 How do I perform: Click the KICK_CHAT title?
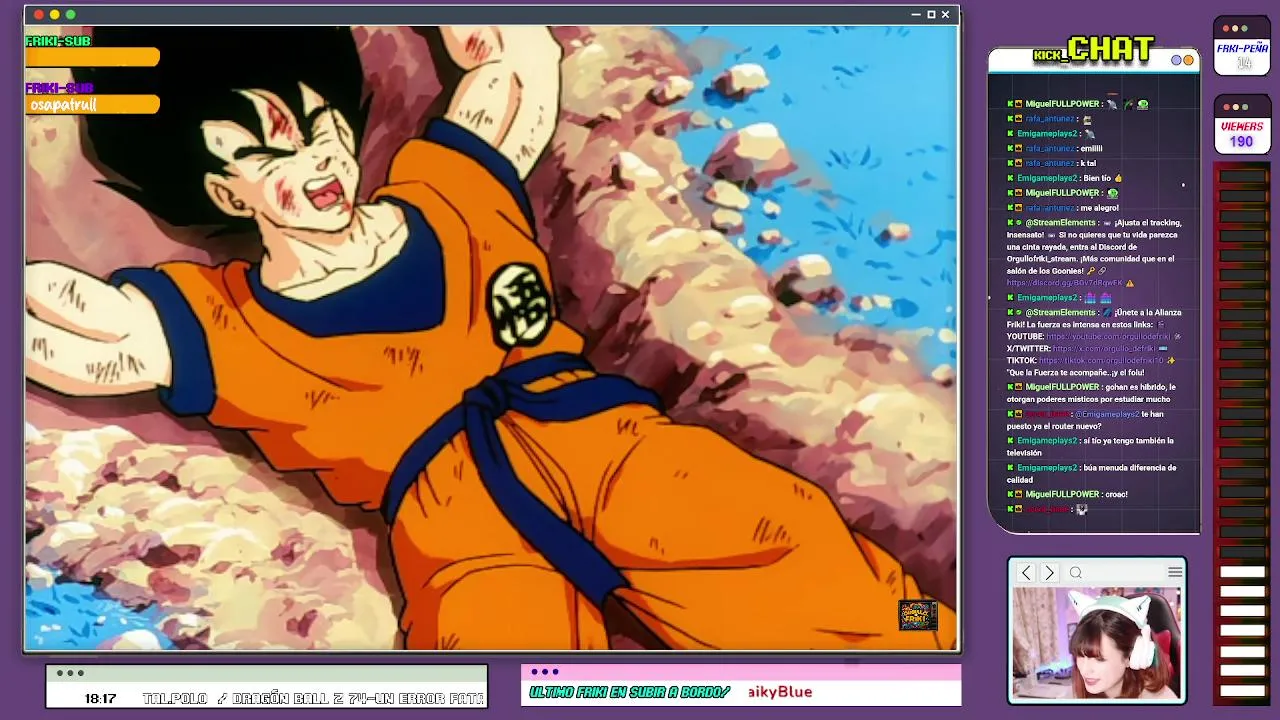click(x=1094, y=49)
